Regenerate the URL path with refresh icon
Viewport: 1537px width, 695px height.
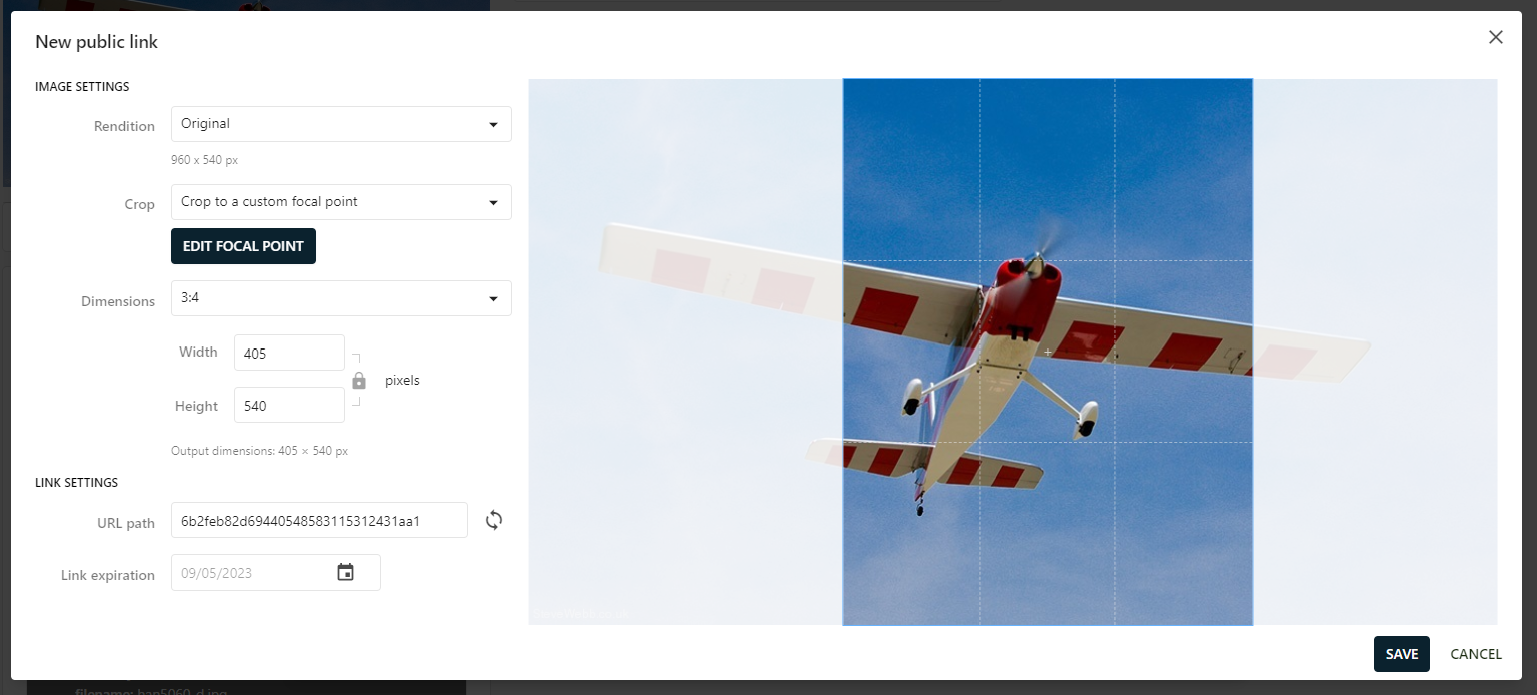coord(494,520)
